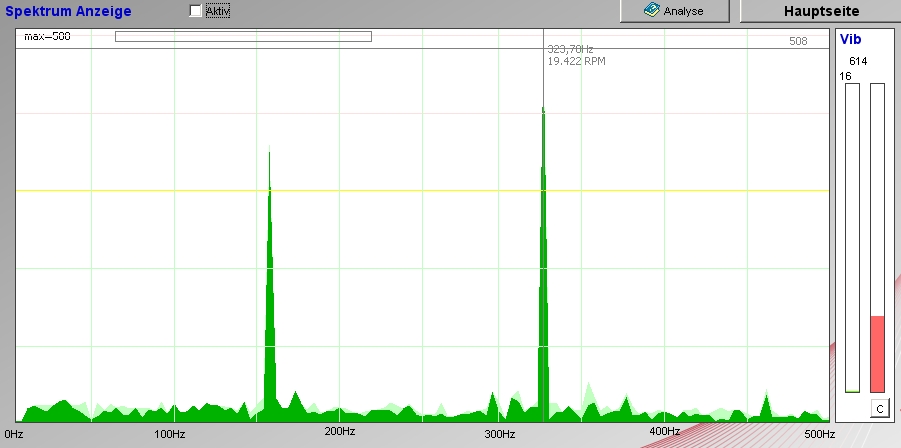Click the left vibration meter bar

point(852,238)
